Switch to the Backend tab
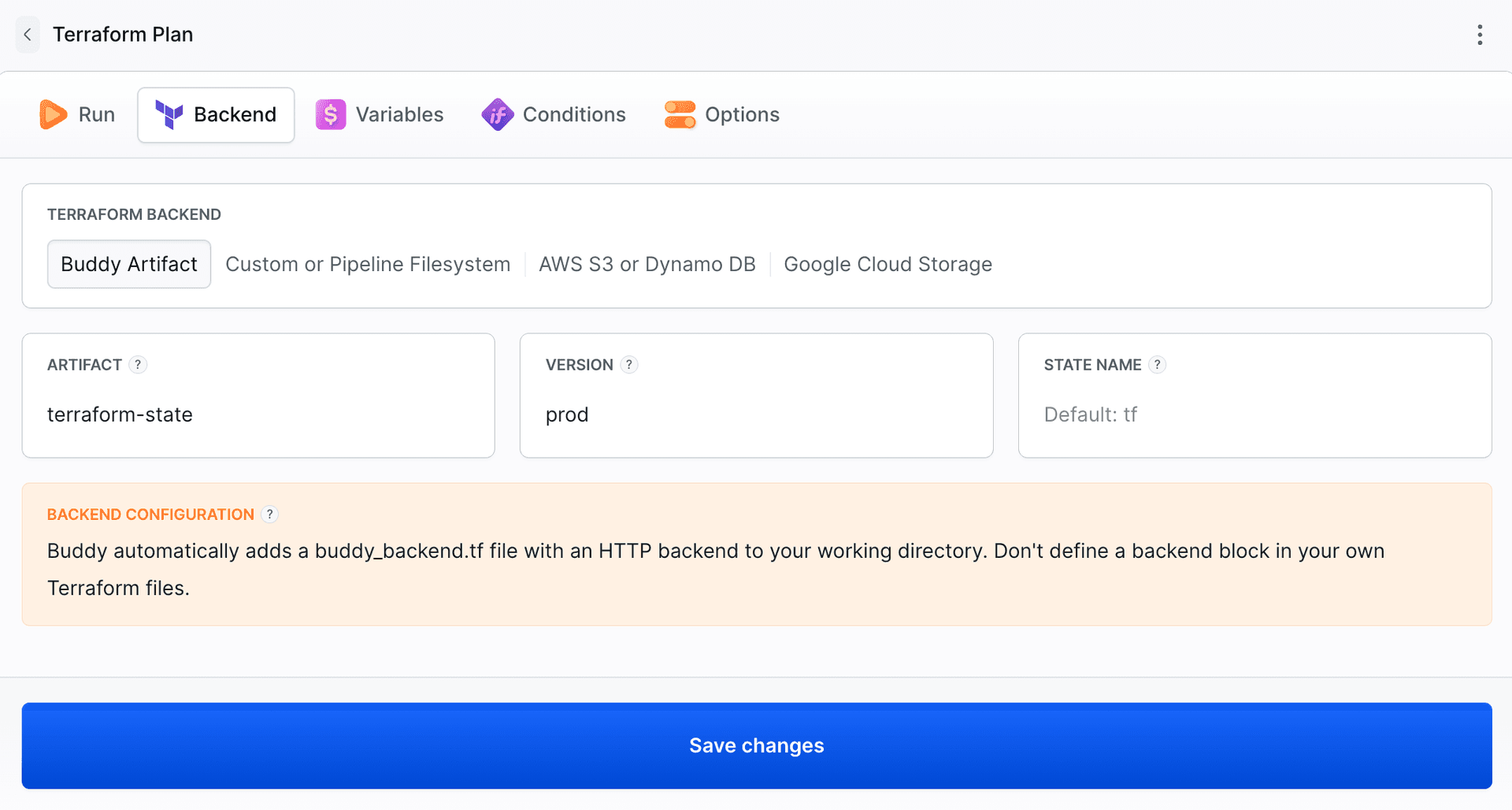 [x=217, y=115]
